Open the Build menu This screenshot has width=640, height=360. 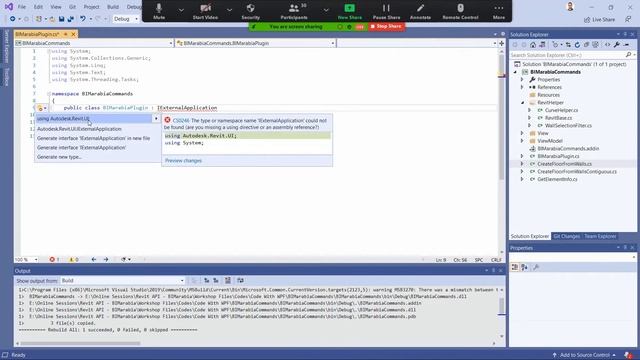pyautogui.click(x=113, y=7)
